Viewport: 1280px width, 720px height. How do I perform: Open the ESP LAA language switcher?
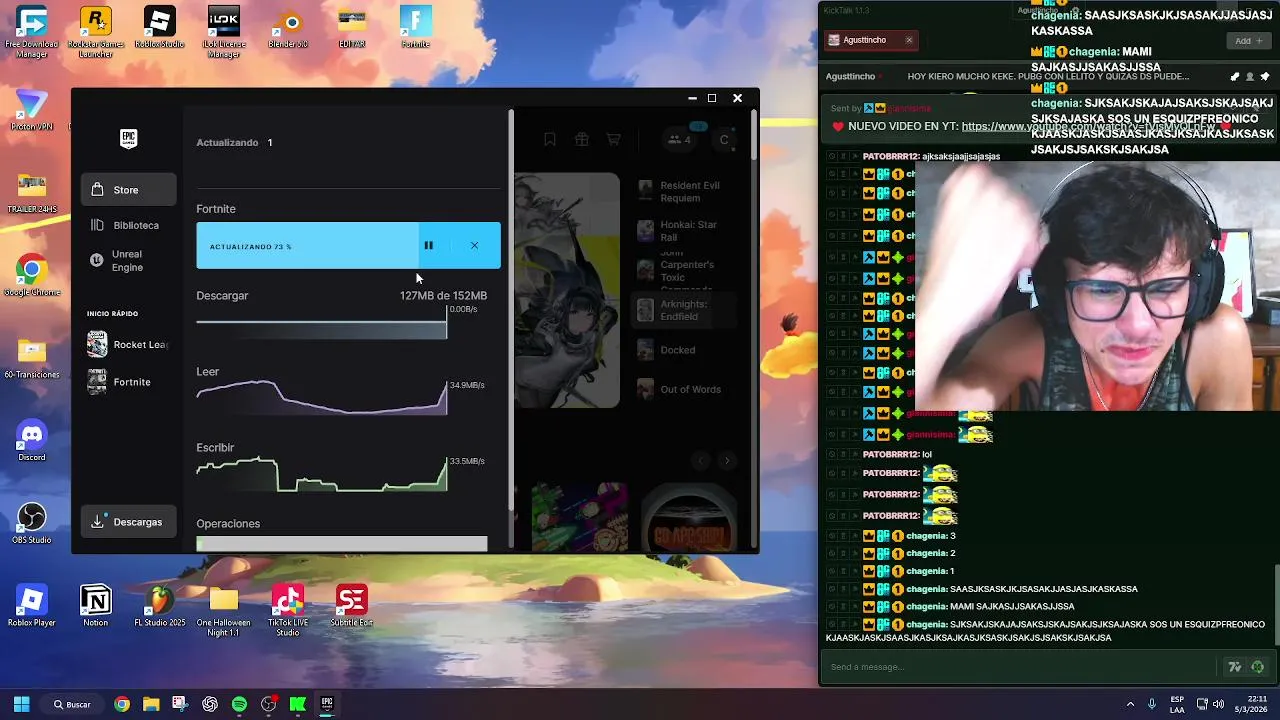pyautogui.click(x=1177, y=704)
